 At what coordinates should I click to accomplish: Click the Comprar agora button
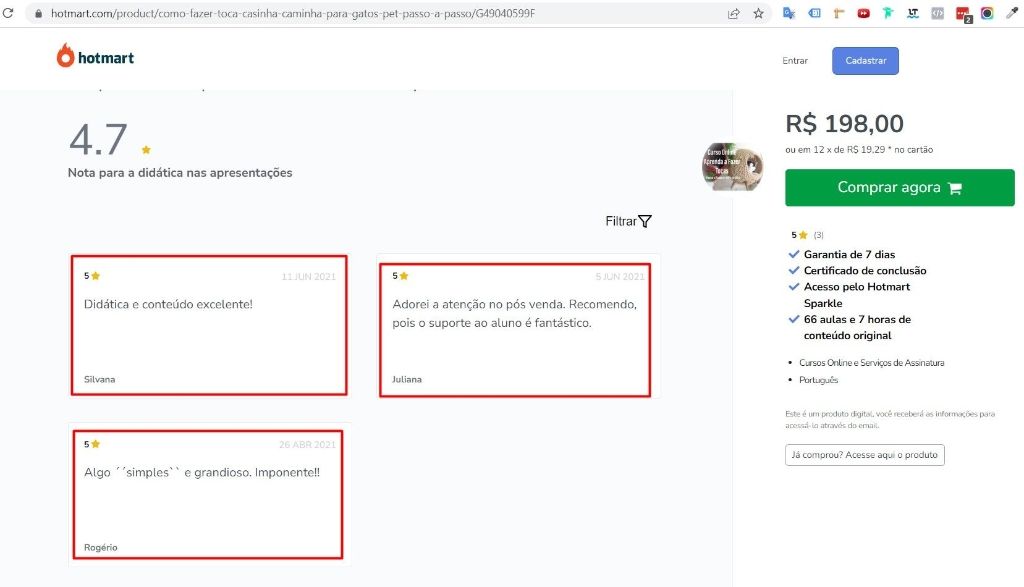pos(899,188)
